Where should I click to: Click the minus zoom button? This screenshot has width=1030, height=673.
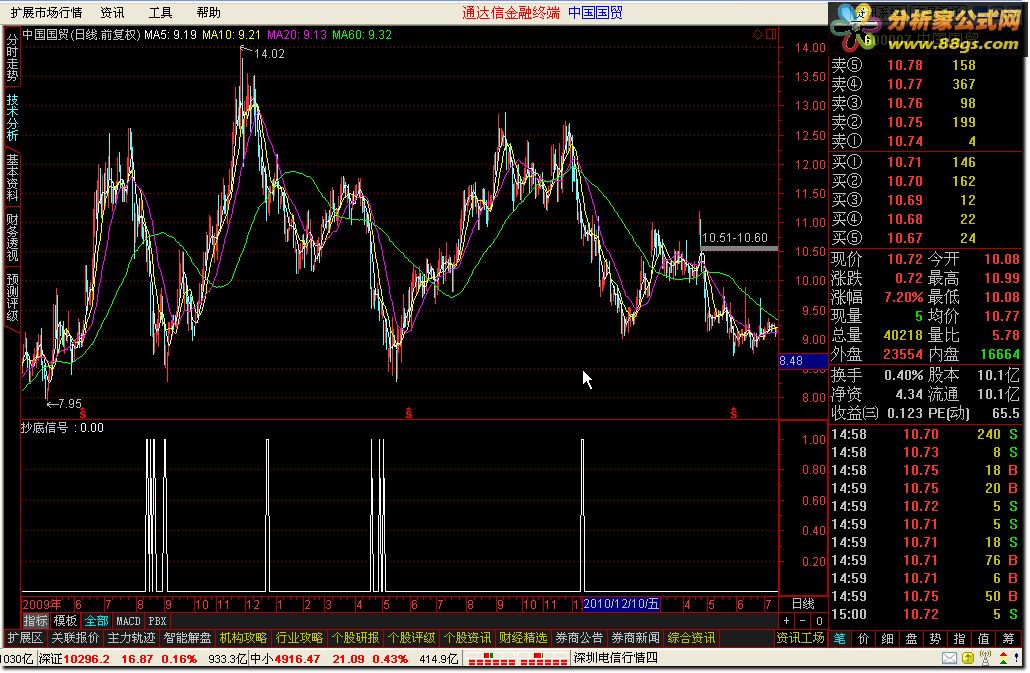coord(803,620)
